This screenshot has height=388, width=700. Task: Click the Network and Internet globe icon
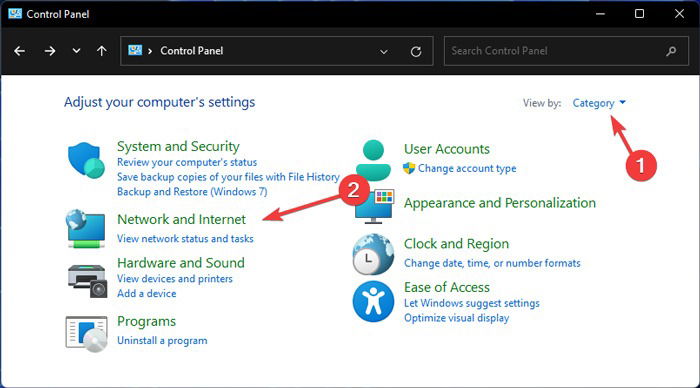click(86, 229)
